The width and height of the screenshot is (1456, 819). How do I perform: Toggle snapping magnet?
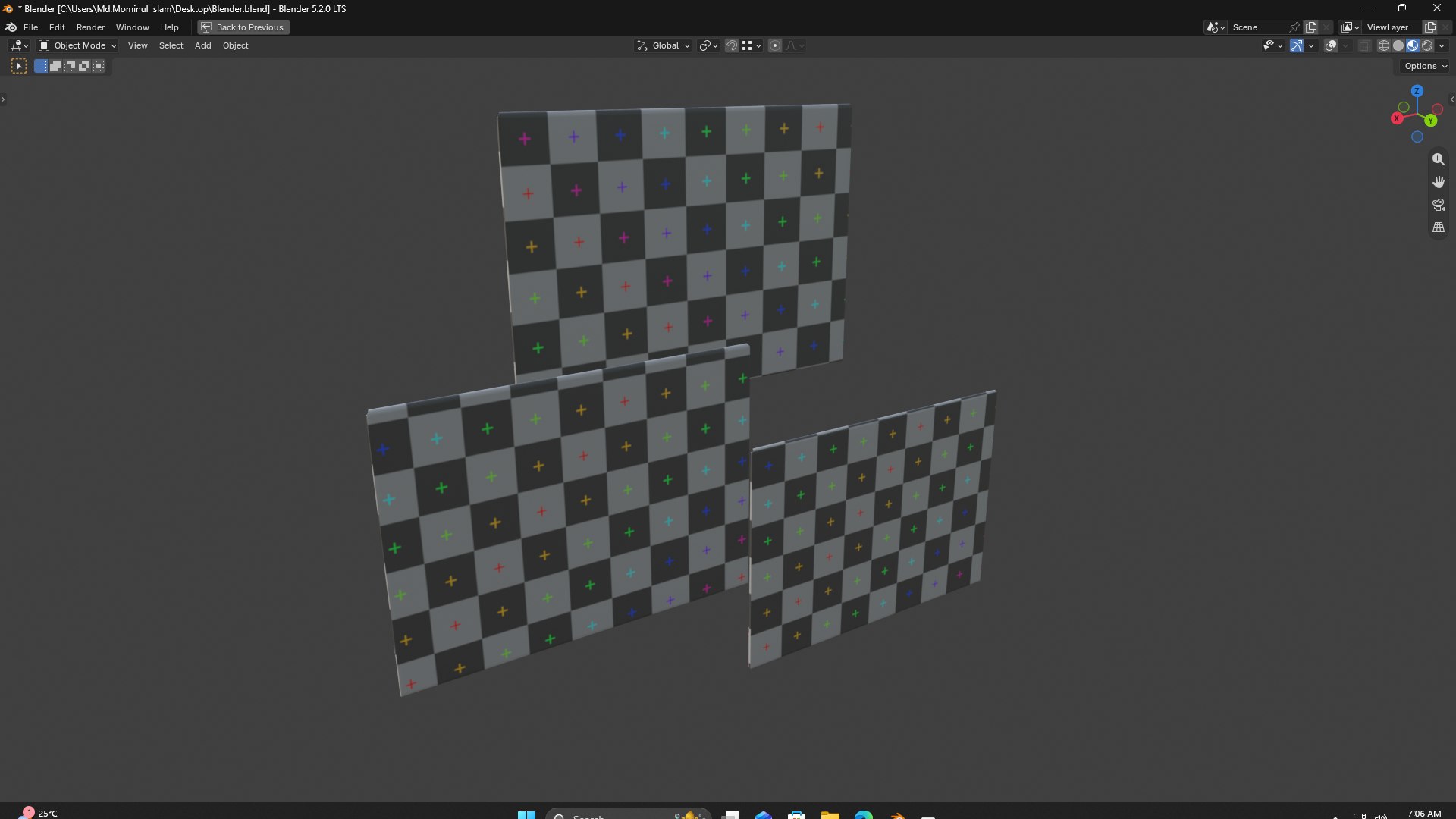point(732,46)
